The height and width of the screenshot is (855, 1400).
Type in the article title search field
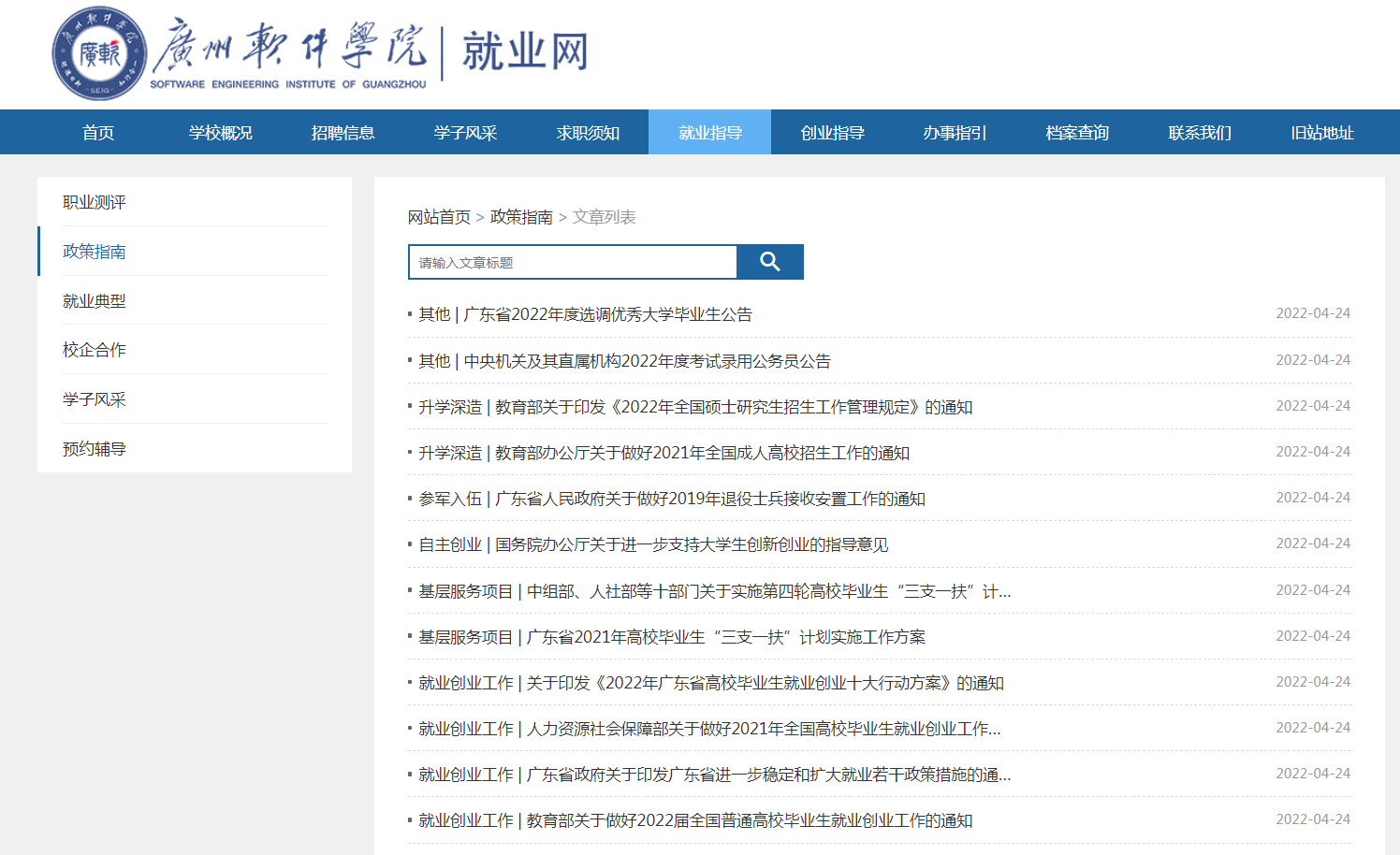pos(573,263)
